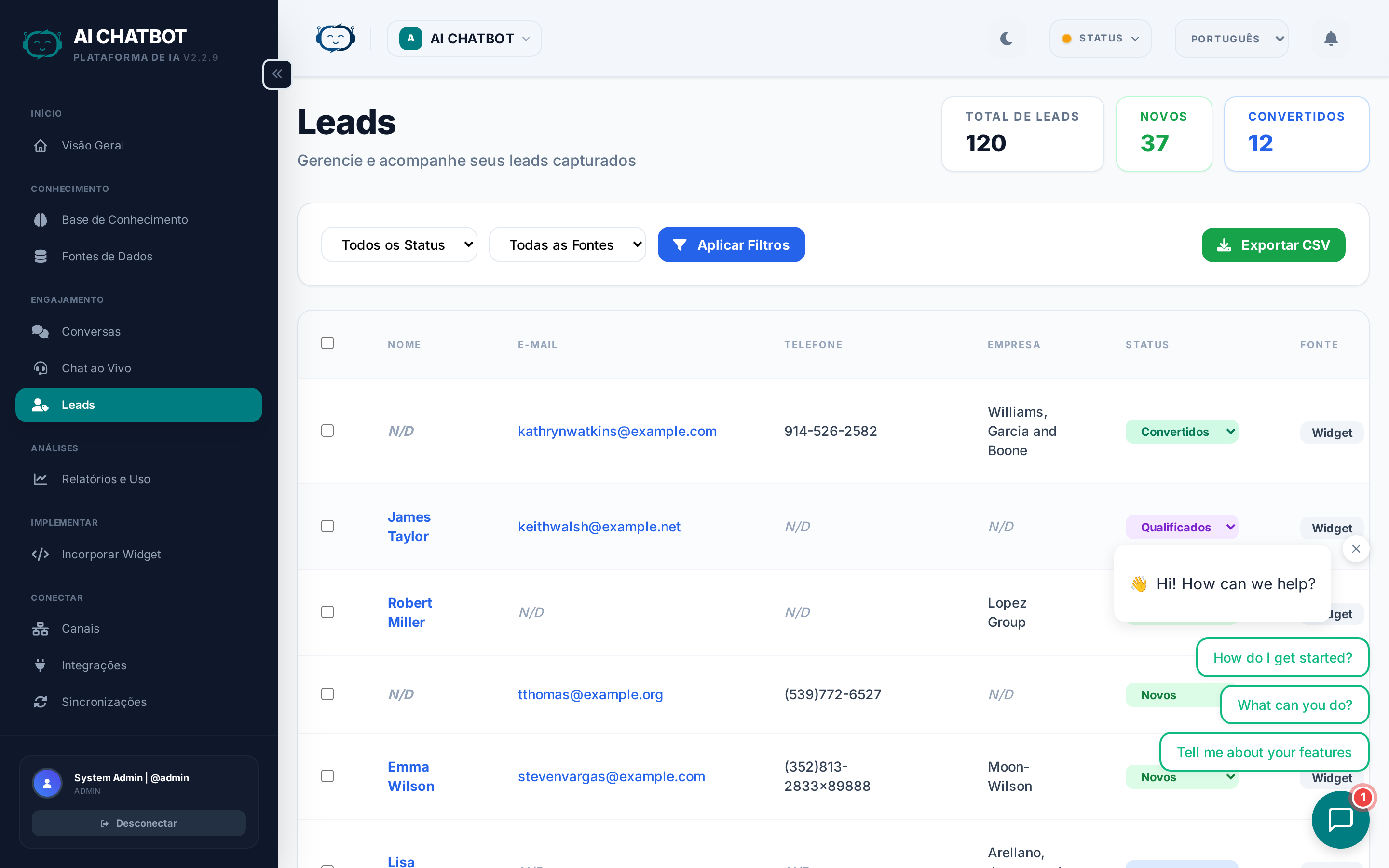Dismiss the chat popup with the X
The image size is (1389, 868).
[x=1356, y=548]
